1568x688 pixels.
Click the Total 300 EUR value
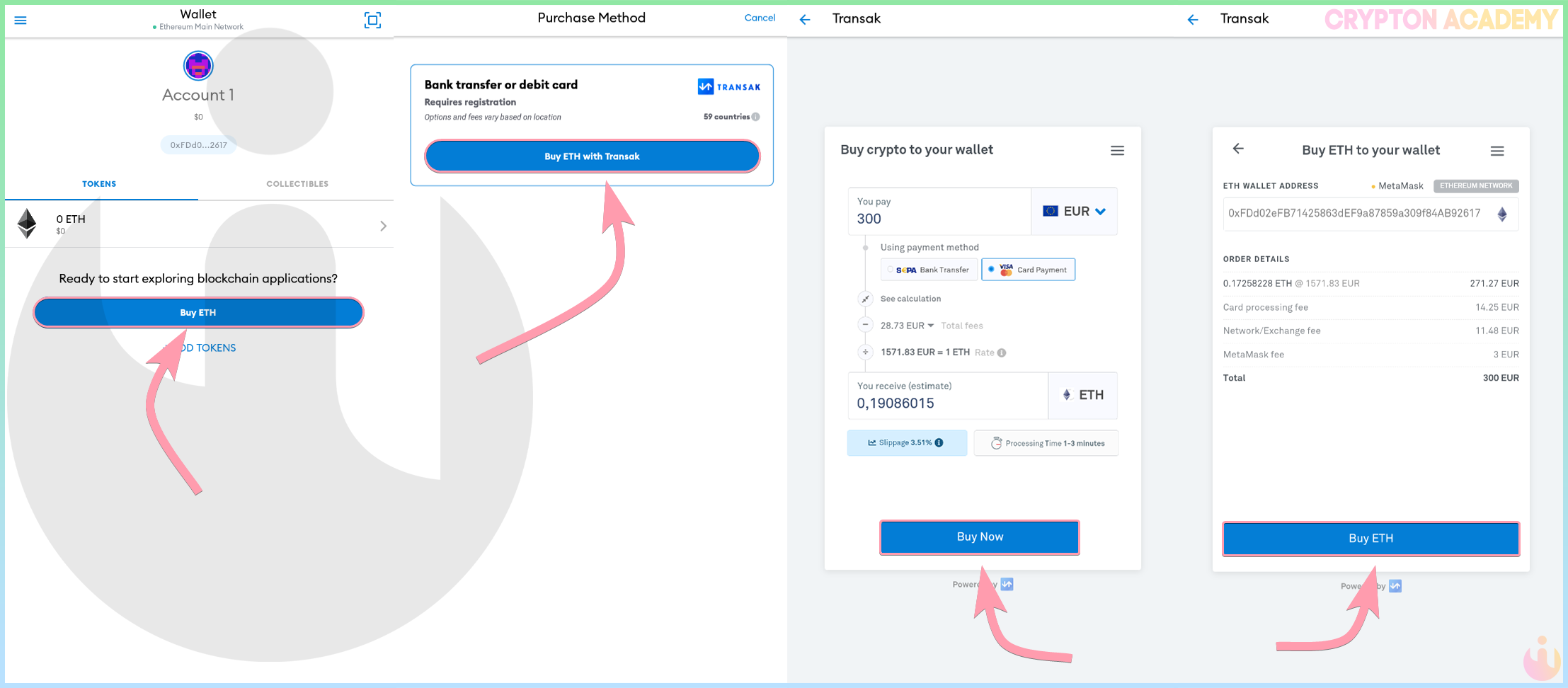(x=1501, y=378)
